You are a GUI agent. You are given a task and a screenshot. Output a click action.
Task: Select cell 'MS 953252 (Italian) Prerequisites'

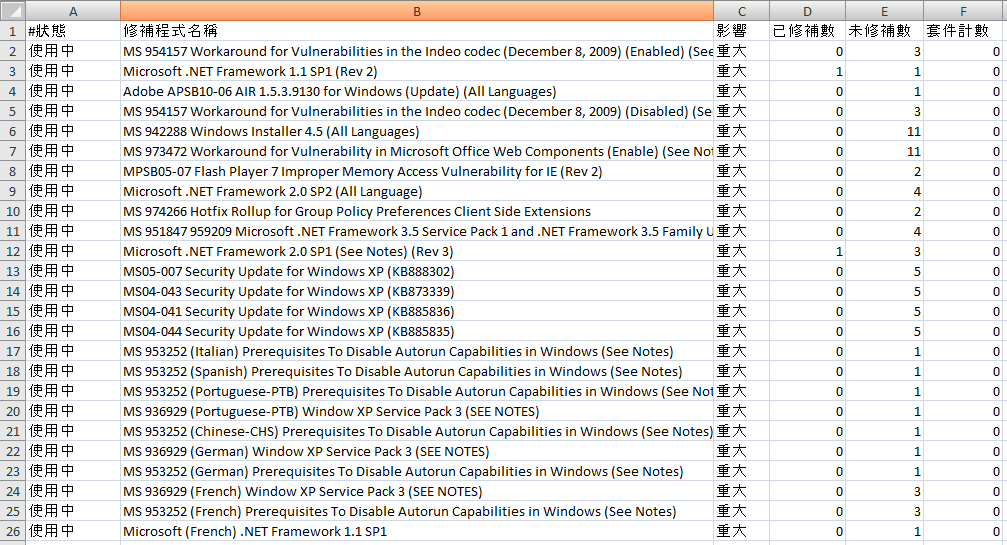point(417,351)
